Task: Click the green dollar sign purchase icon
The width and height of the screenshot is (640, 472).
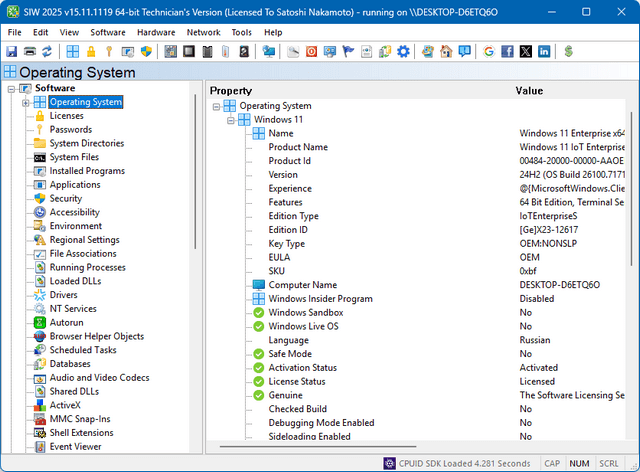Action: point(569,51)
